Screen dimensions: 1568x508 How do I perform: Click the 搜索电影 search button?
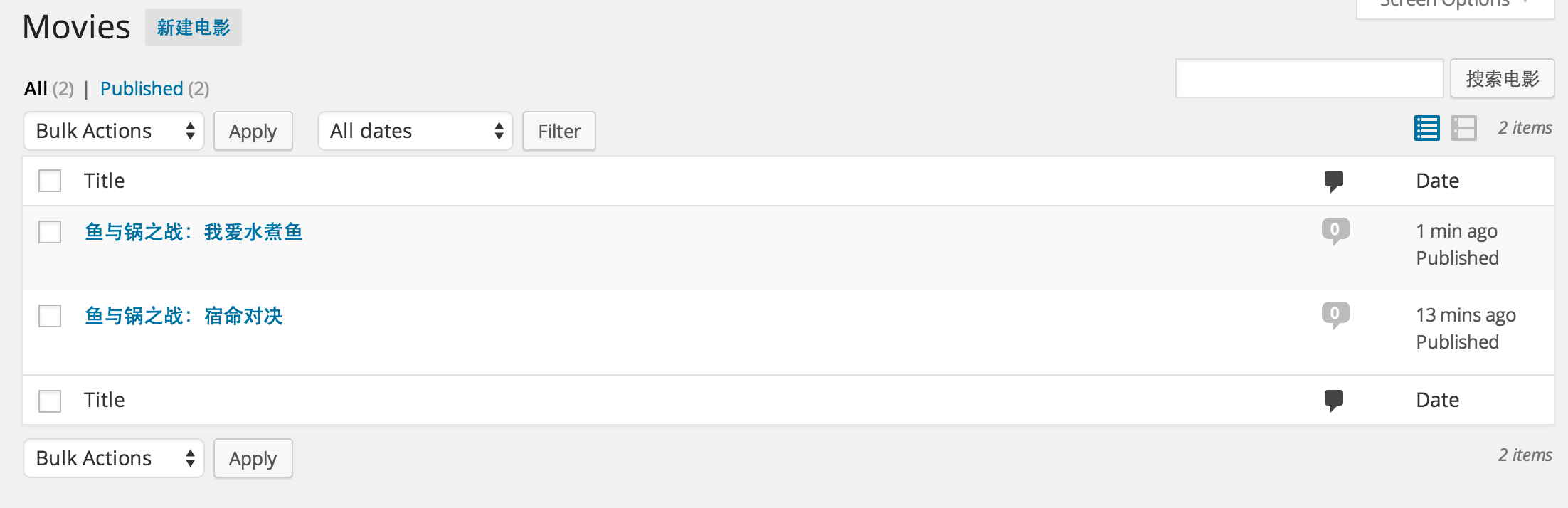pyautogui.click(x=1502, y=78)
